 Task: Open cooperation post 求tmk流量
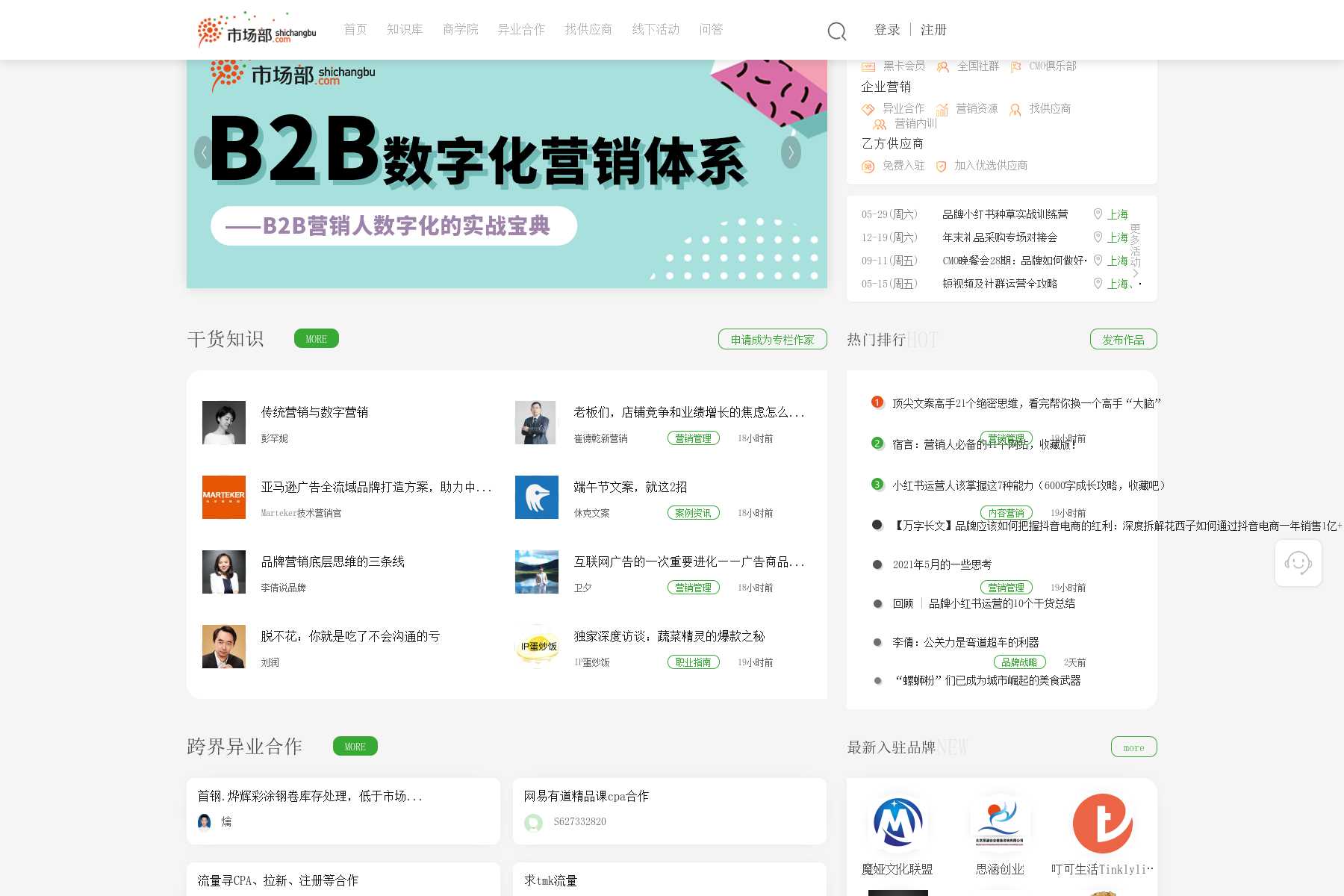(x=550, y=880)
